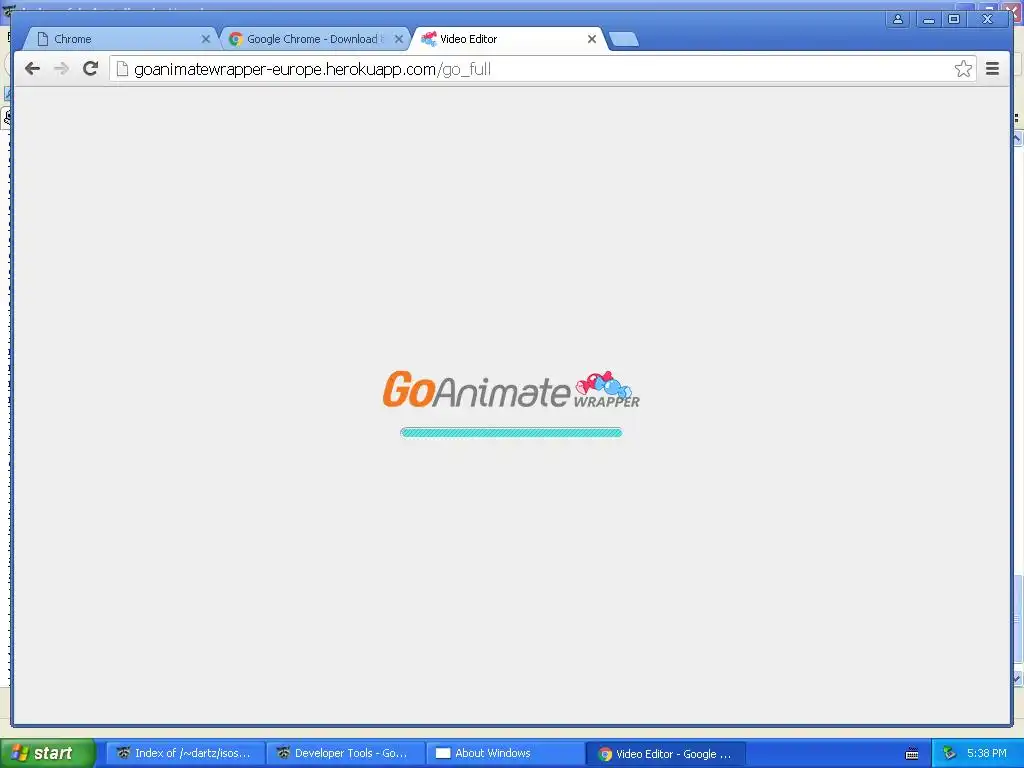Viewport: 1024px width, 768px height.
Task: Open About Windows from the taskbar
Action: point(505,754)
